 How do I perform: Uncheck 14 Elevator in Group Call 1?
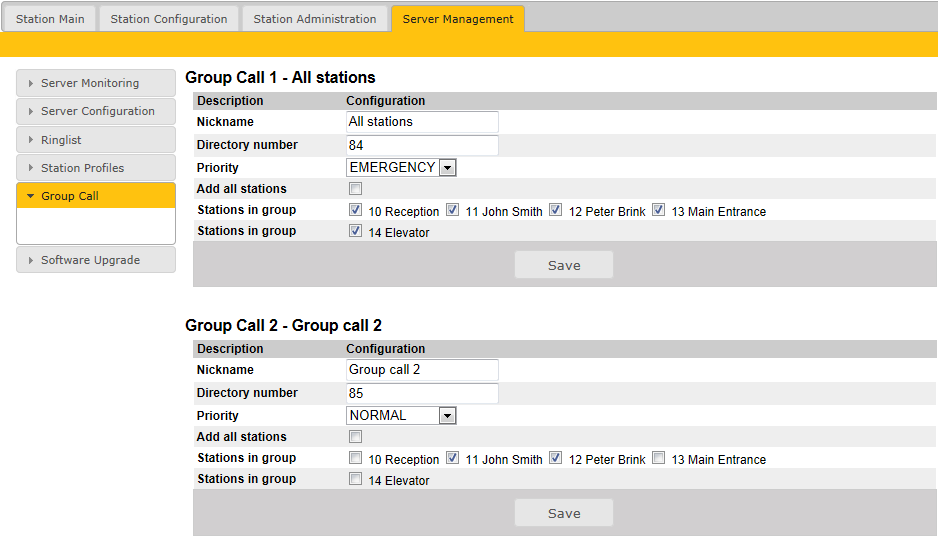355,231
